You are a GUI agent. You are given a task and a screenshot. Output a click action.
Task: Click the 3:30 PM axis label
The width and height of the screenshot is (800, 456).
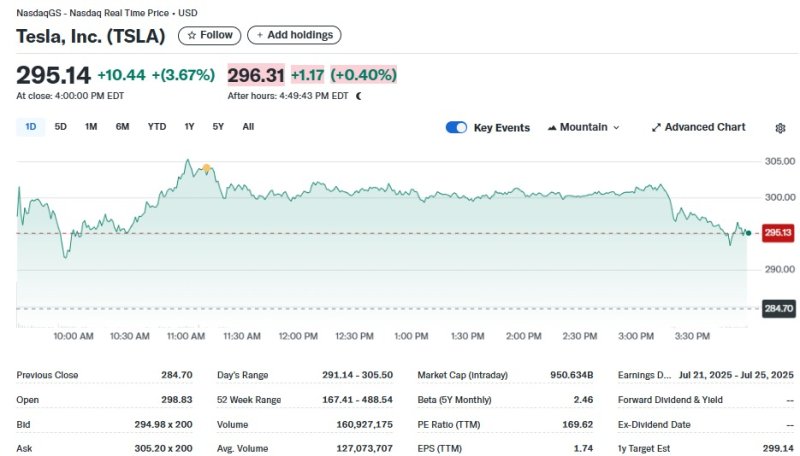click(692, 337)
